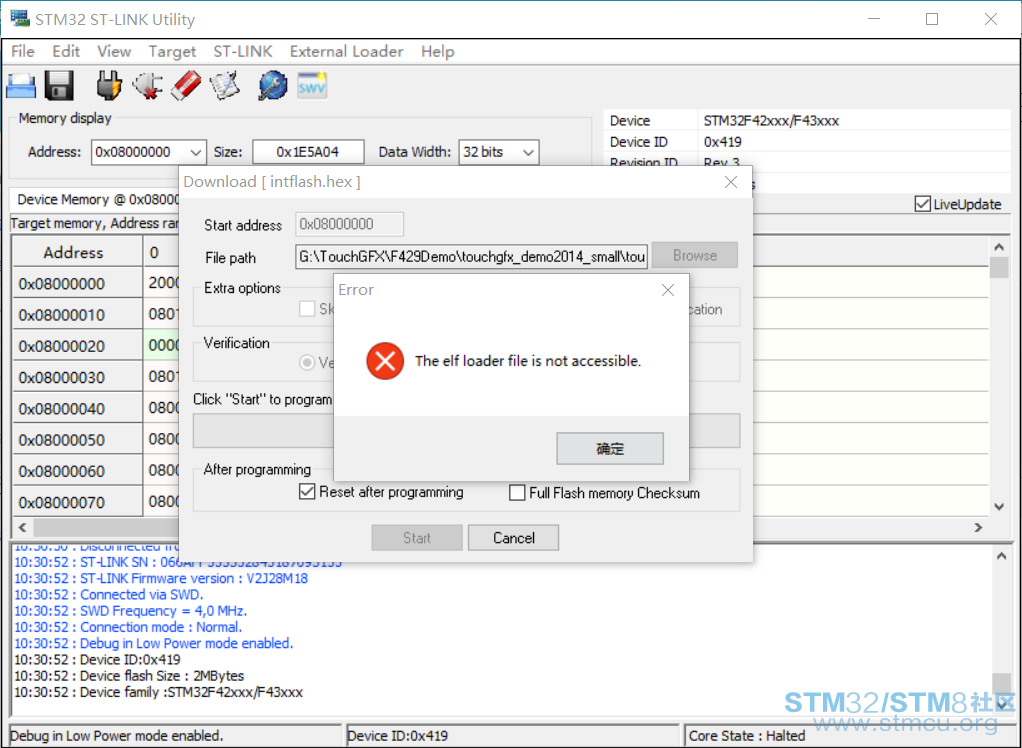Viewport: 1022px width, 748px height.
Task: Maximize the ST-LINK Utility window
Action: [932, 19]
